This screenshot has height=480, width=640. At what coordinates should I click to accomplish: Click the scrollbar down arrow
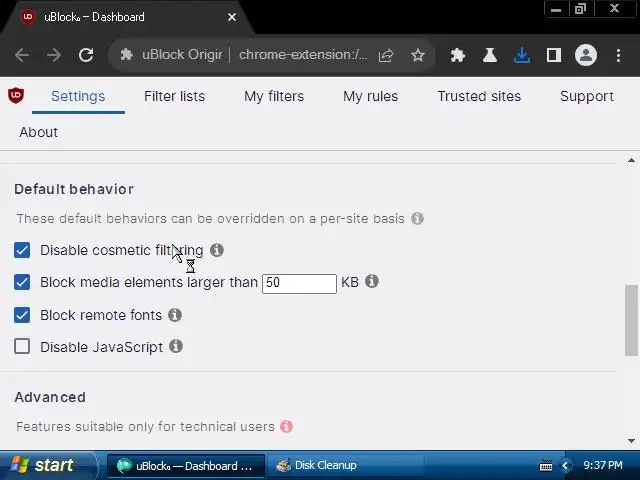(631, 441)
